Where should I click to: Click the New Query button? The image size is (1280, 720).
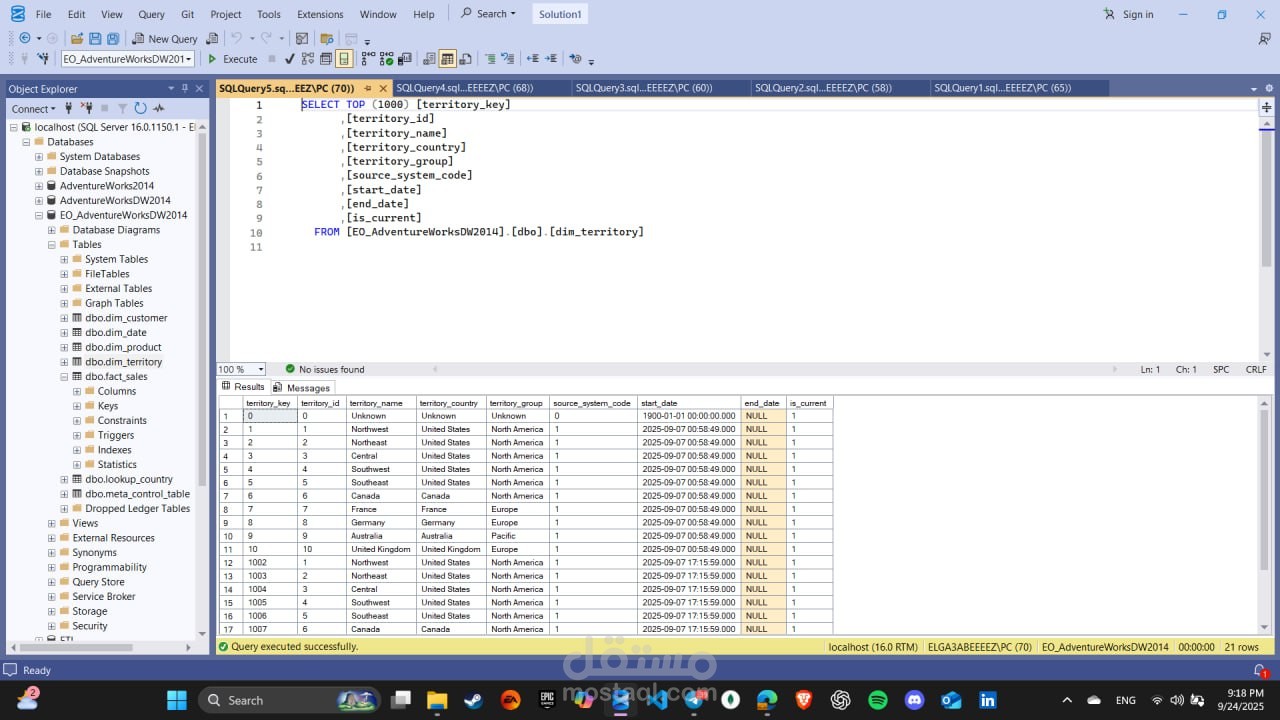pyautogui.click(x=165, y=39)
